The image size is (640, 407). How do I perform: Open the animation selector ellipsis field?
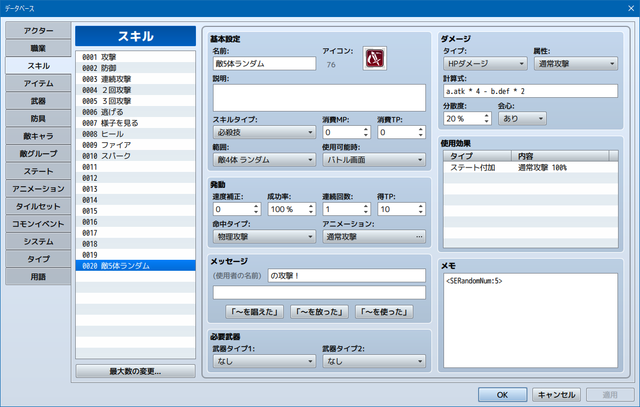pyautogui.click(x=374, y=237)
